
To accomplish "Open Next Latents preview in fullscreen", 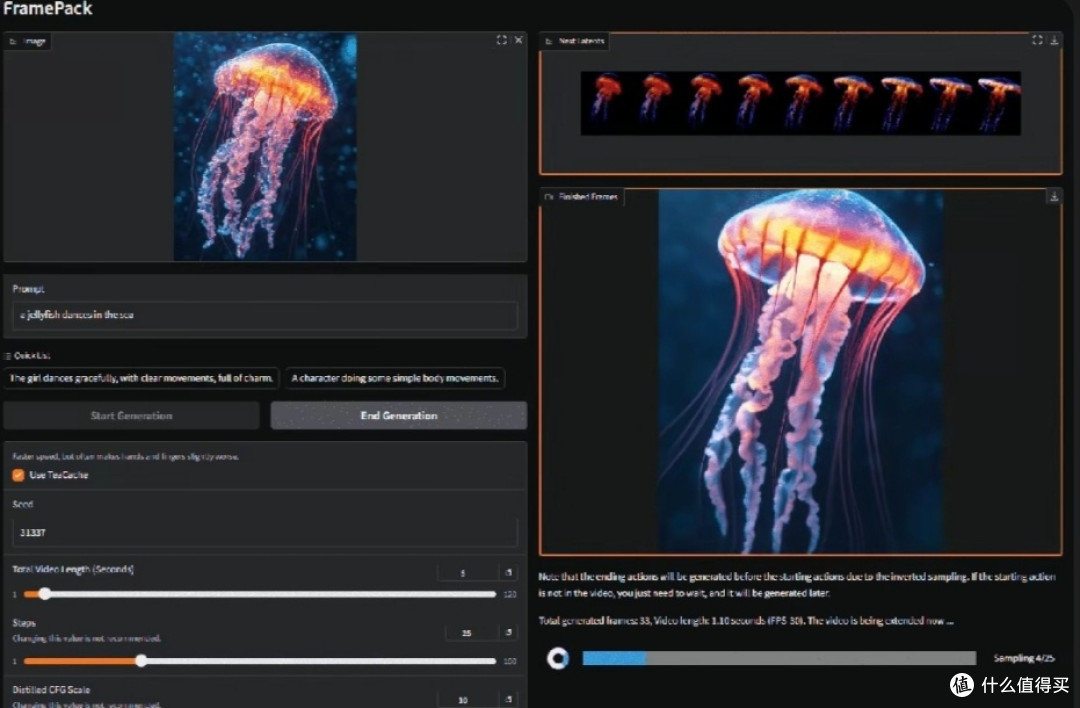I will pos(1037,40).
